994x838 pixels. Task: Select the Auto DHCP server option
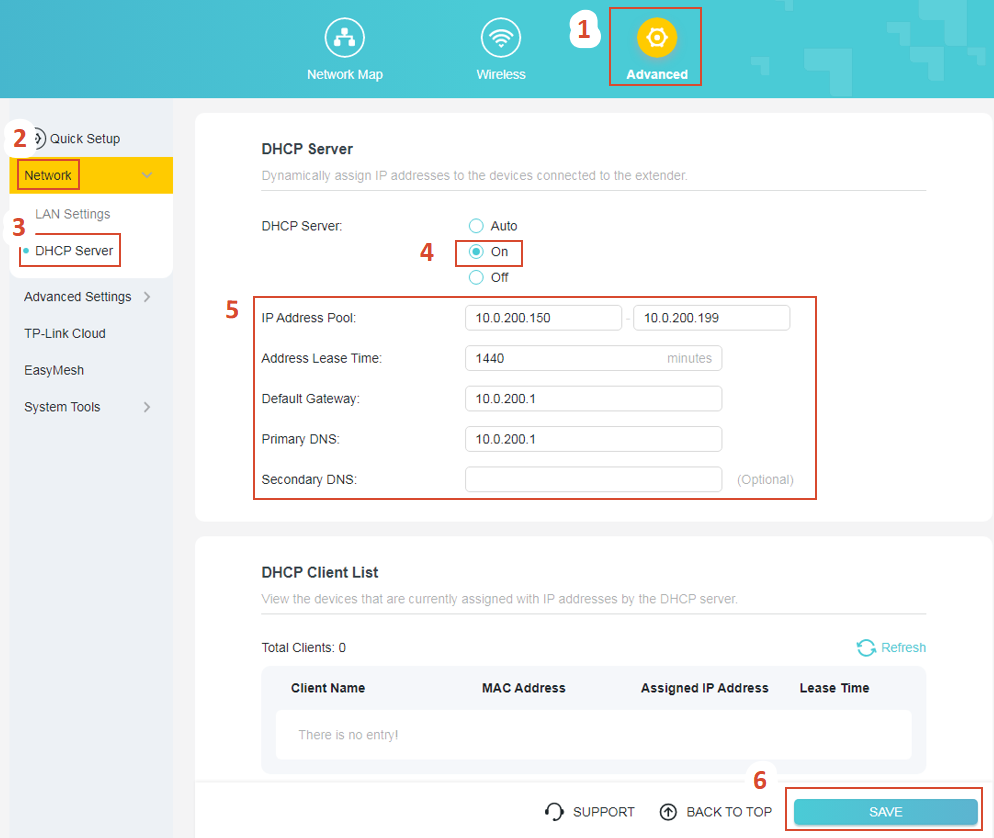pos(476,226)
